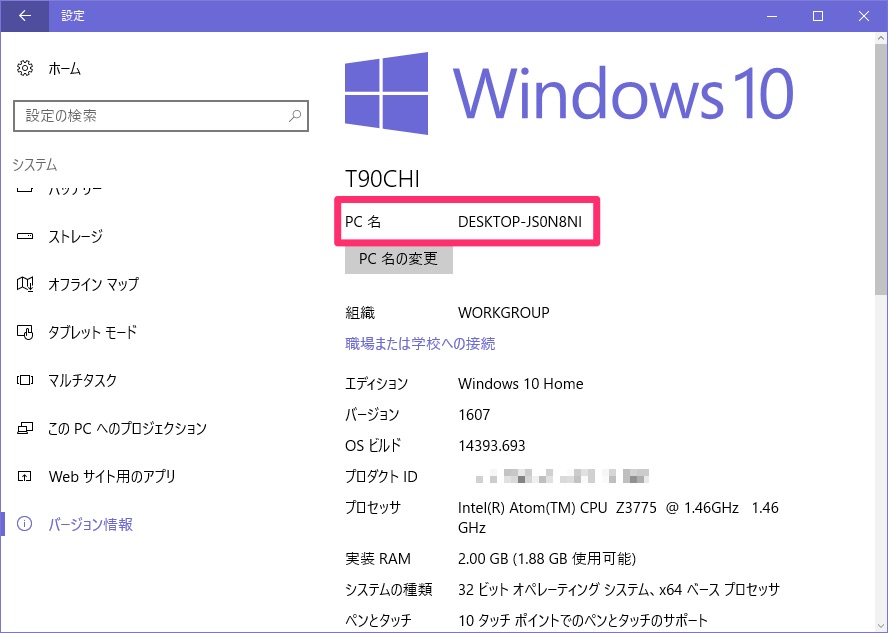Open the タブレット モード settings page
Image resolution: width=888 pixels, height=633 pixels.
[92, 332]
